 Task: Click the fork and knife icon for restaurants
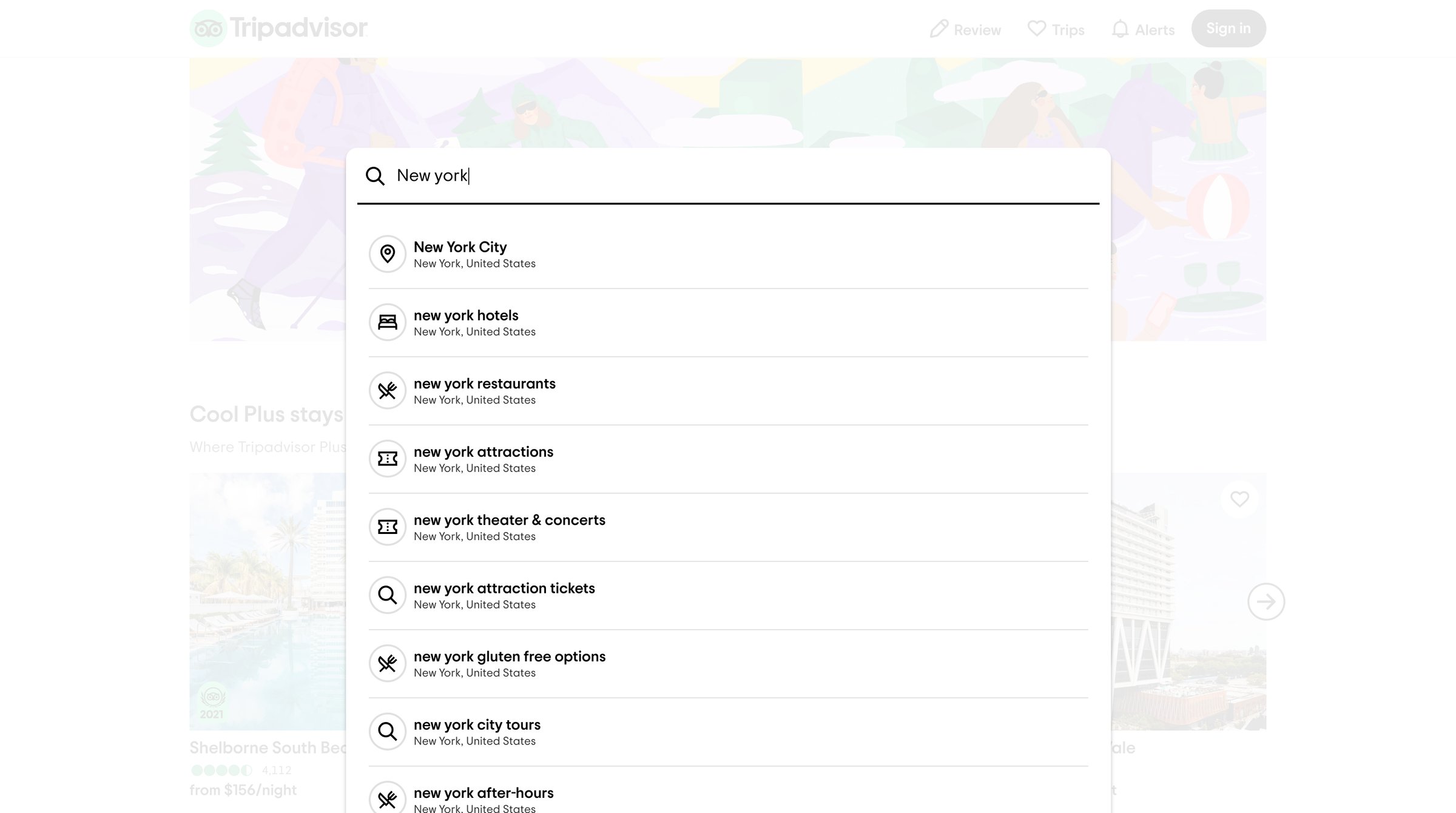387,391
